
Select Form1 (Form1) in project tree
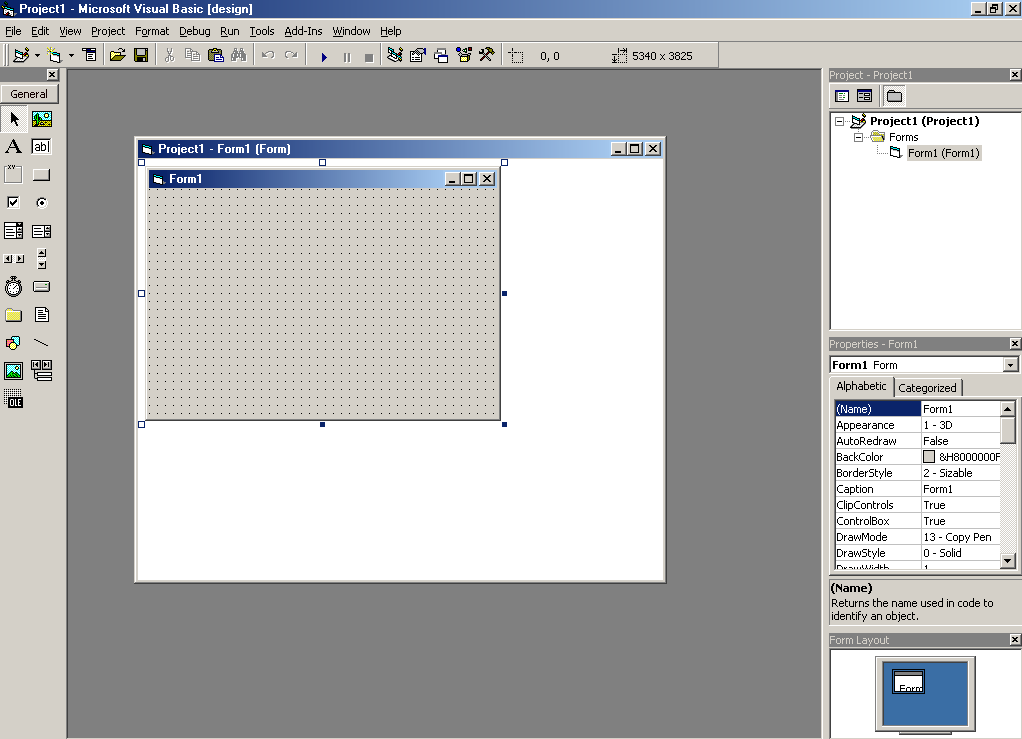pyautogui.click(x=944, y=153)
